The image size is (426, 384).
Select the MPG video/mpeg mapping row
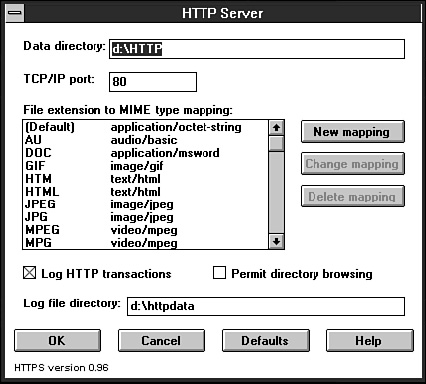(x=146, y=243)
